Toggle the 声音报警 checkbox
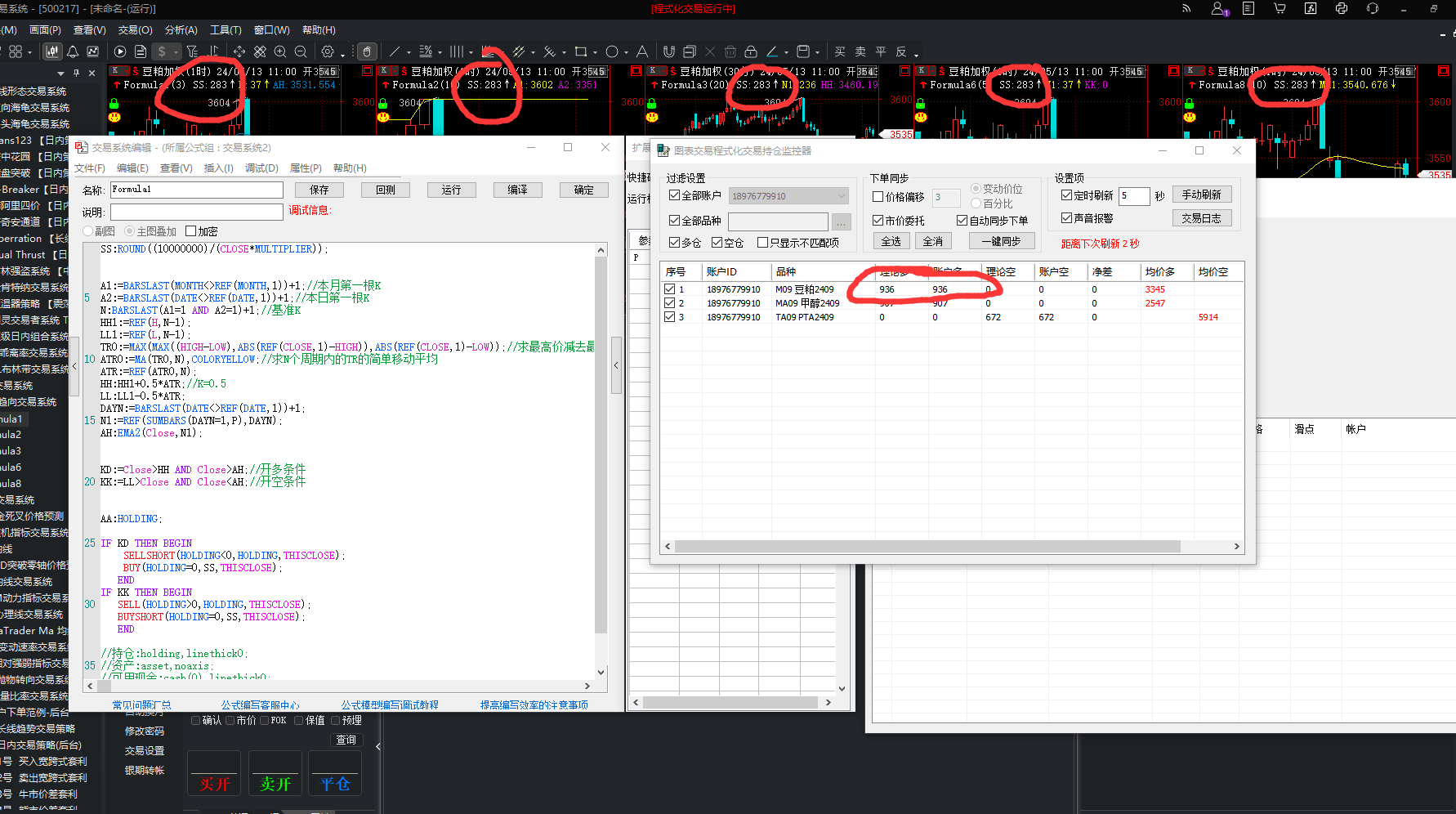The height and width of the screenshot is (814, 1456). coord(1066,218)
